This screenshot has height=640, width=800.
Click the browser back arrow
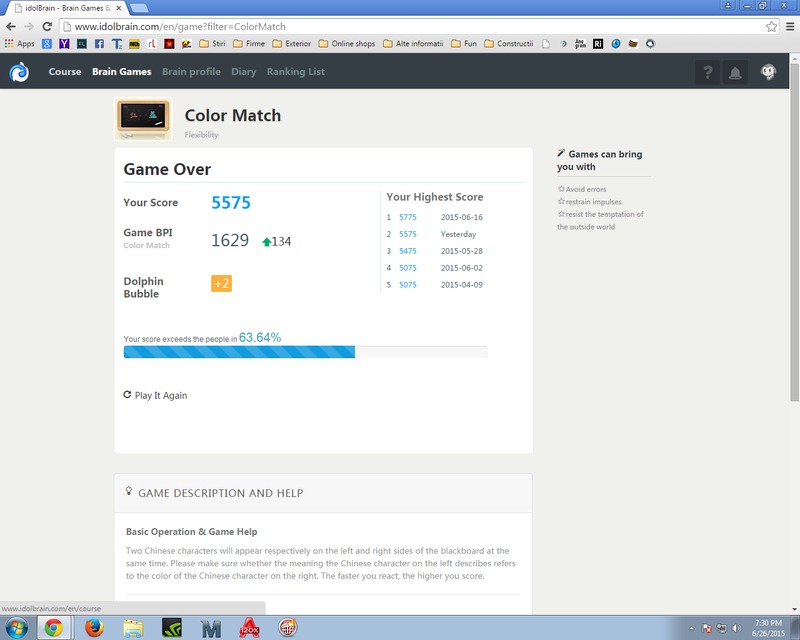coord(11,27)
